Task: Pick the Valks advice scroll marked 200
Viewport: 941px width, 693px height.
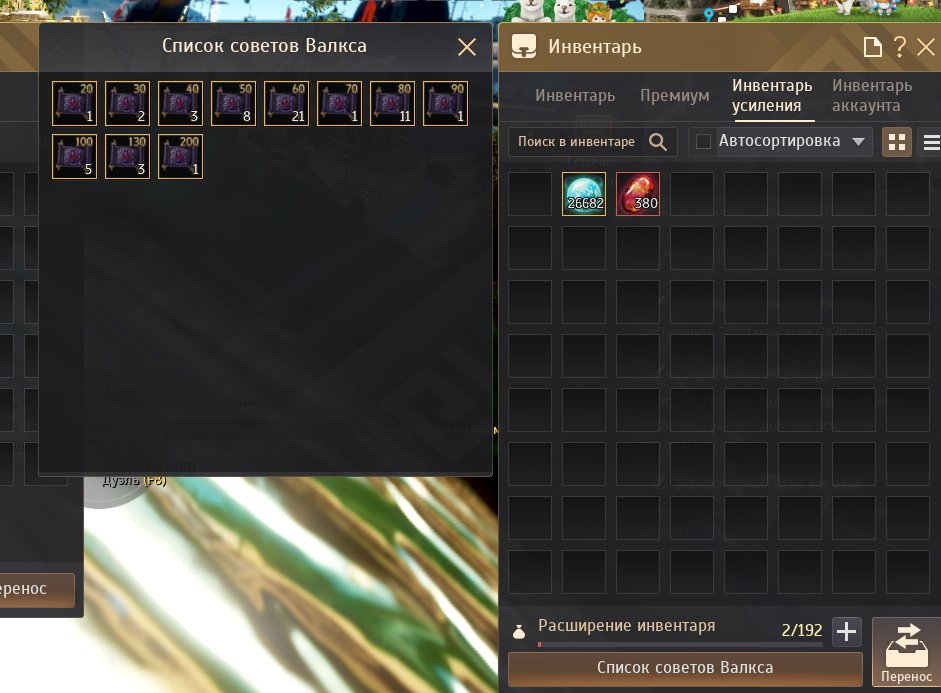Action: [181, 157]
